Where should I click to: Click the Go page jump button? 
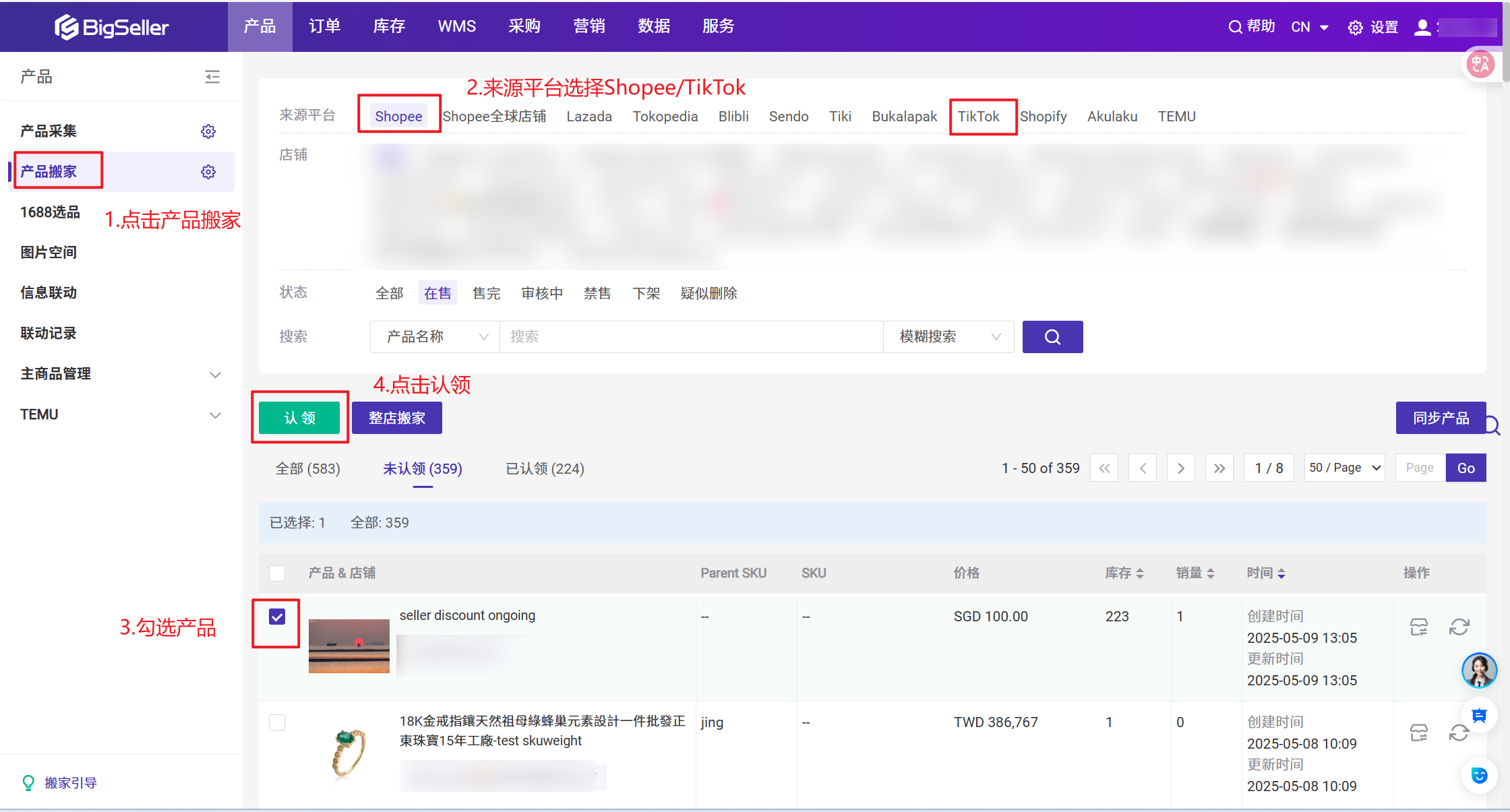click(1466, 468)
